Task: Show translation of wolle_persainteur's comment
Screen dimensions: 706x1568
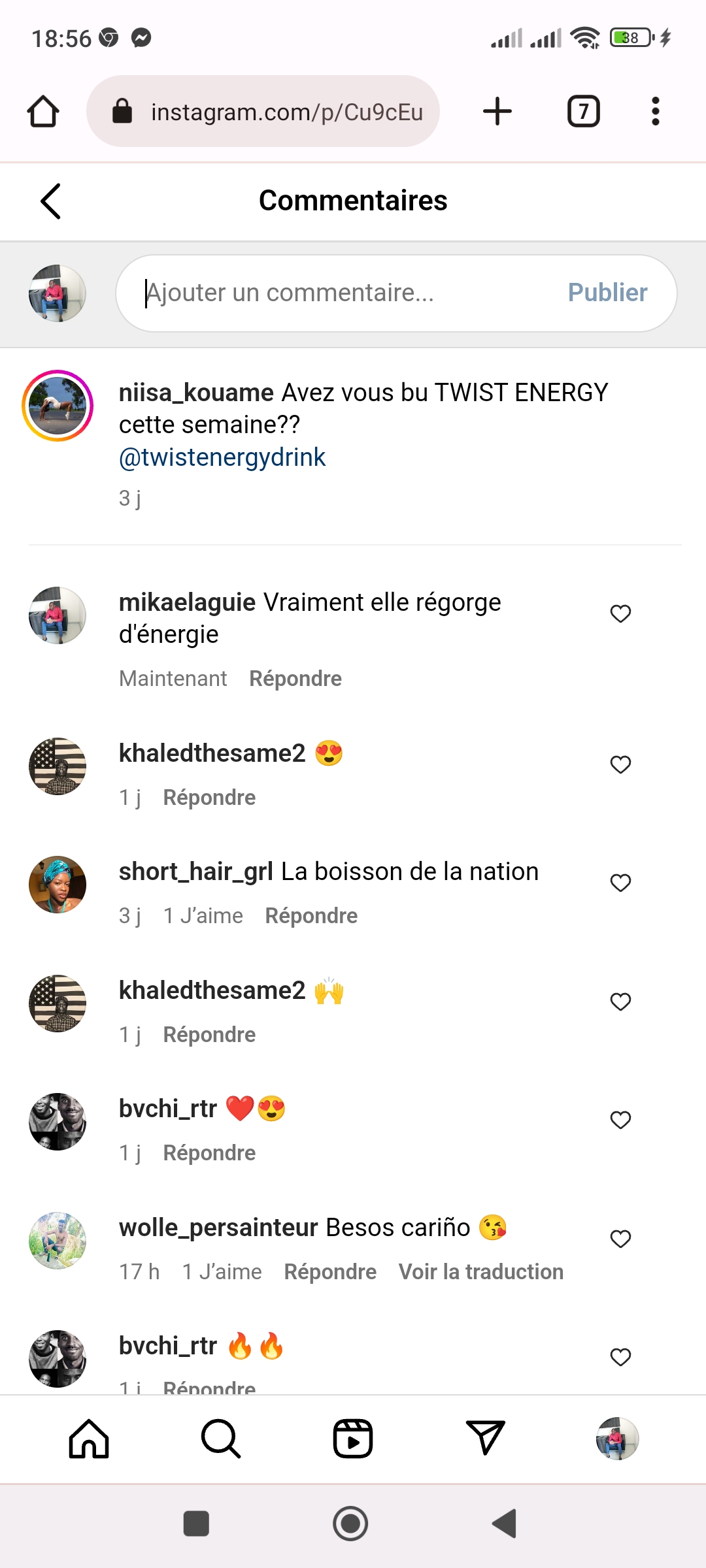Action: pos(481,1272)
